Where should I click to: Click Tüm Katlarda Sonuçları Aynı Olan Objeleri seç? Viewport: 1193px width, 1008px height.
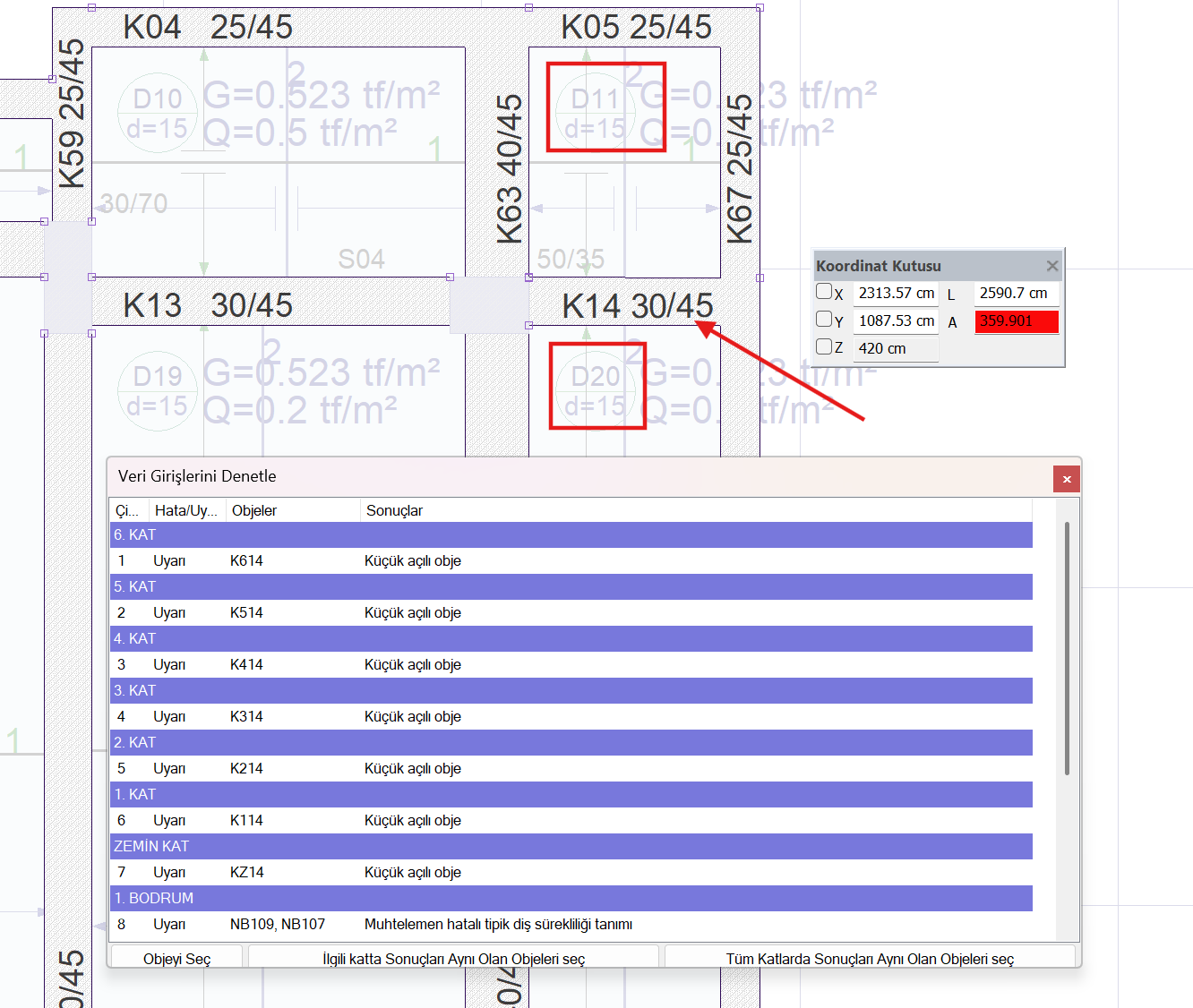click(870, 958)
